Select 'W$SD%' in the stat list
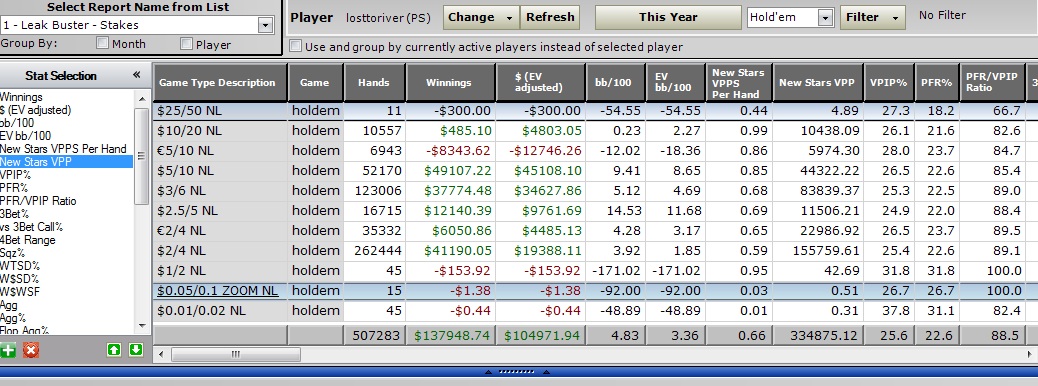This screenshot has width=1038, height=386. coord(20,279)
